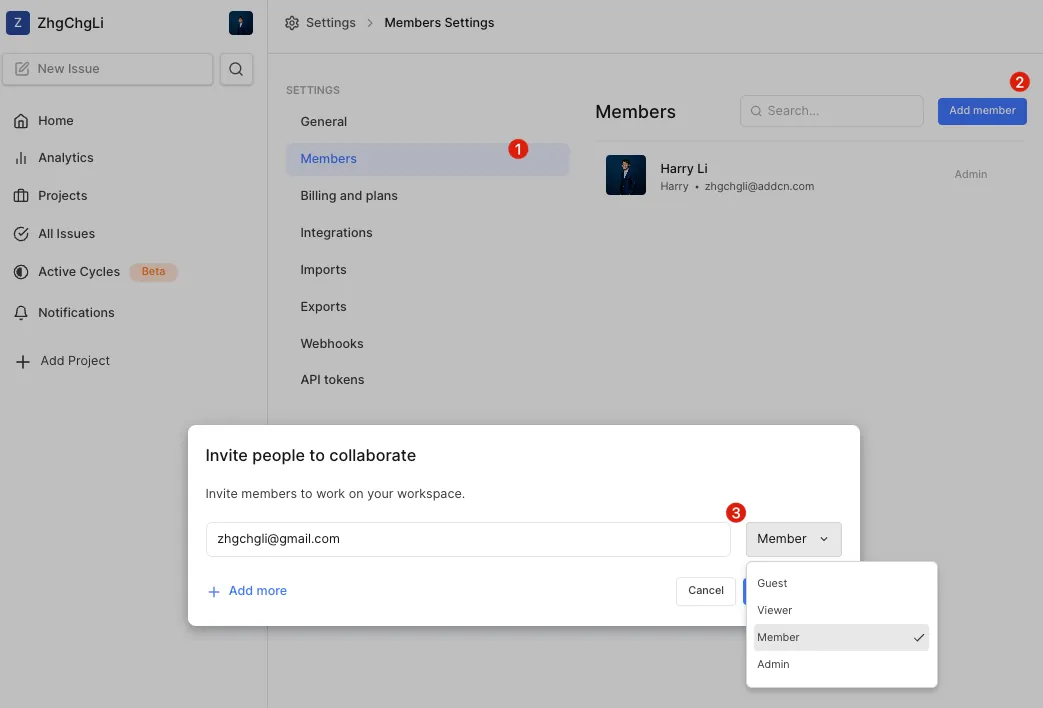The height and width of the screenshot is (708, 1043).
Task: Click the Home icon in sidebar
Action: click(x=21, y=121)
